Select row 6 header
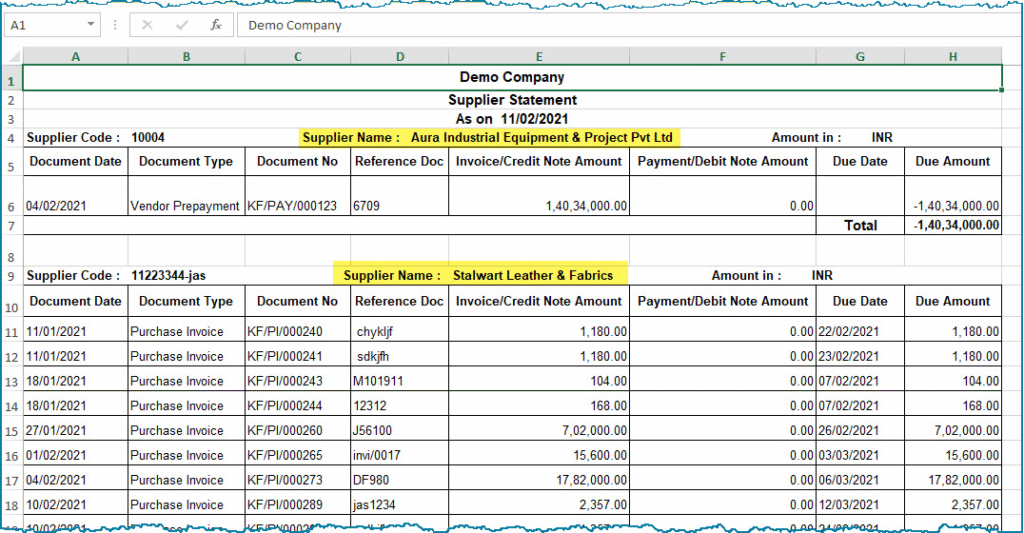The image size is (1024, 533). click(x=11, y=206)
